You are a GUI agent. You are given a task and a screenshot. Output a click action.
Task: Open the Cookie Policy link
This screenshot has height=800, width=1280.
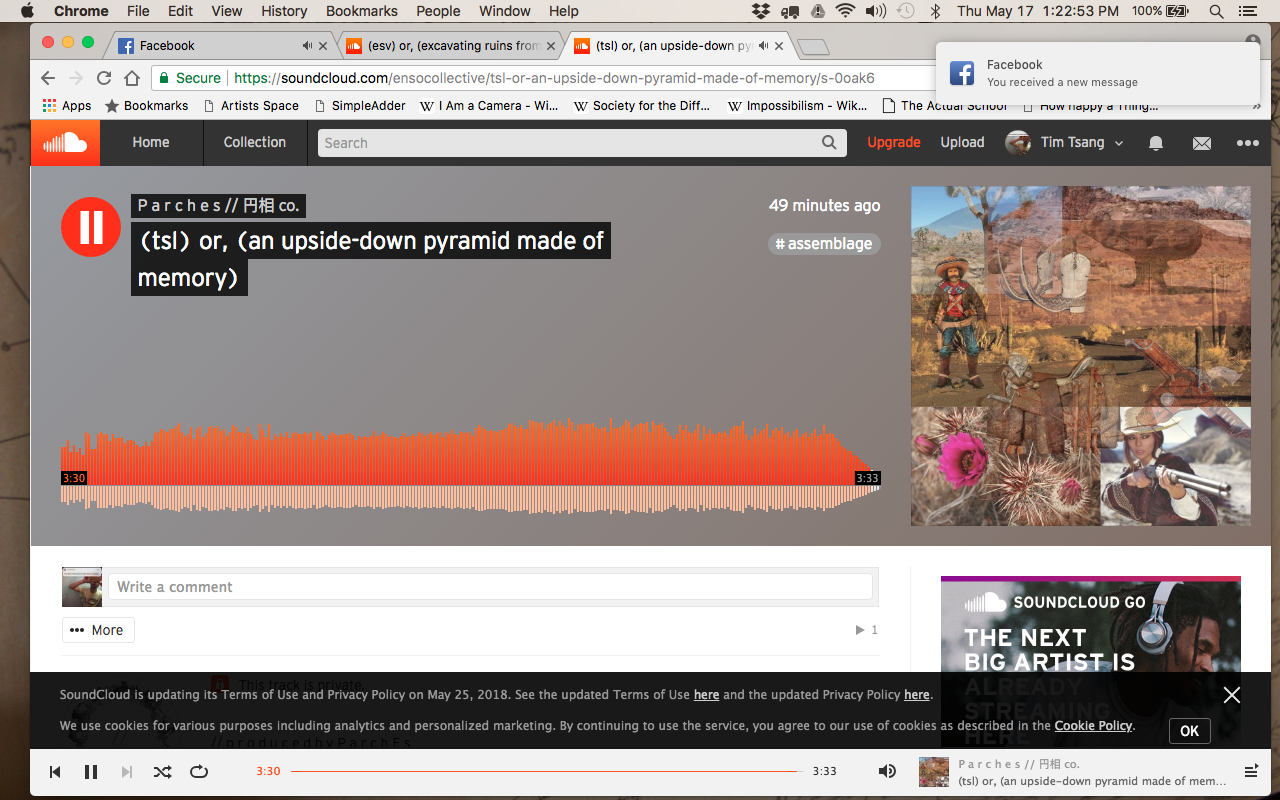point(1093,726)
